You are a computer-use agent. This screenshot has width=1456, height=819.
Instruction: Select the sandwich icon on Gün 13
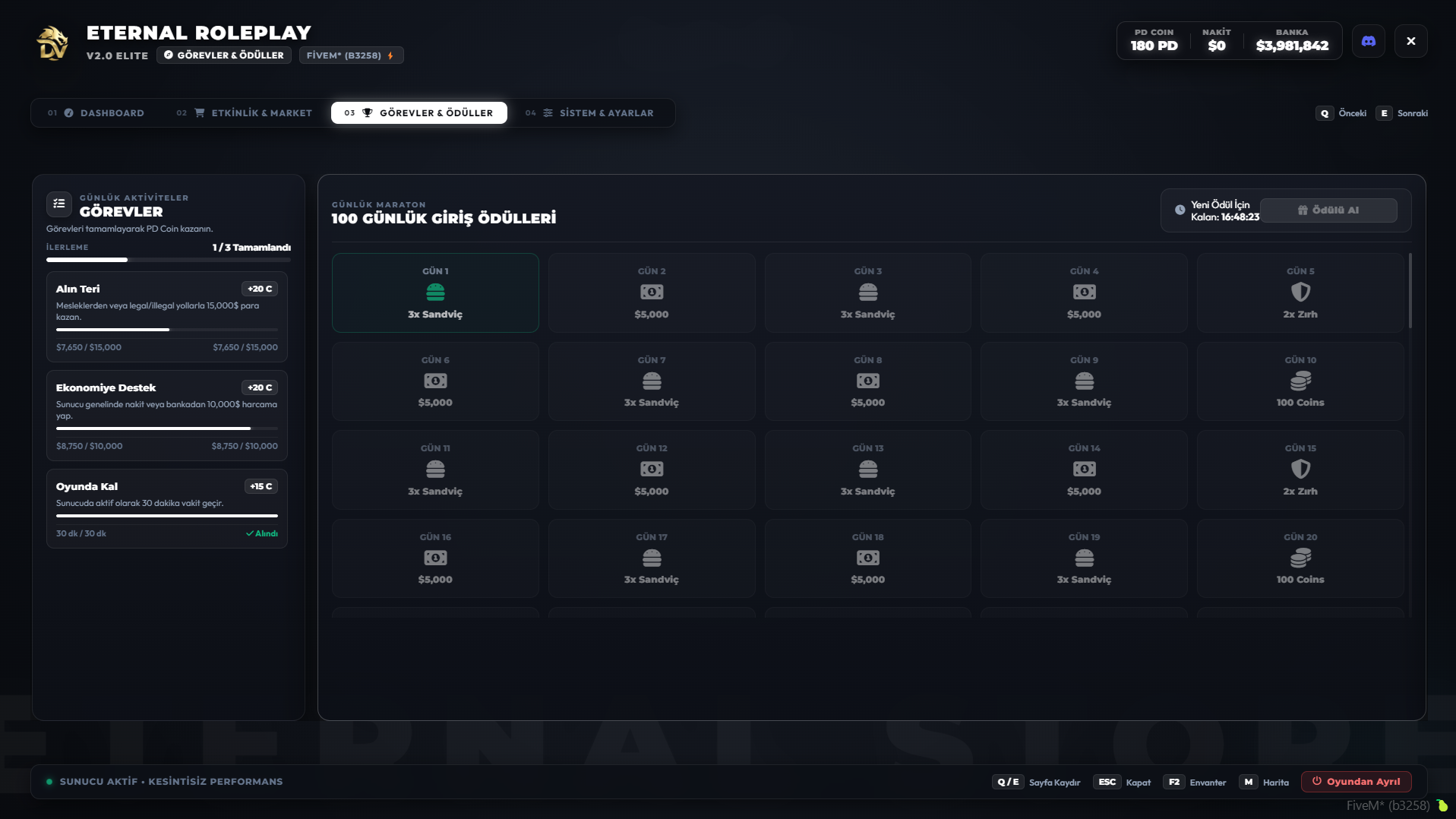(868, 469)
